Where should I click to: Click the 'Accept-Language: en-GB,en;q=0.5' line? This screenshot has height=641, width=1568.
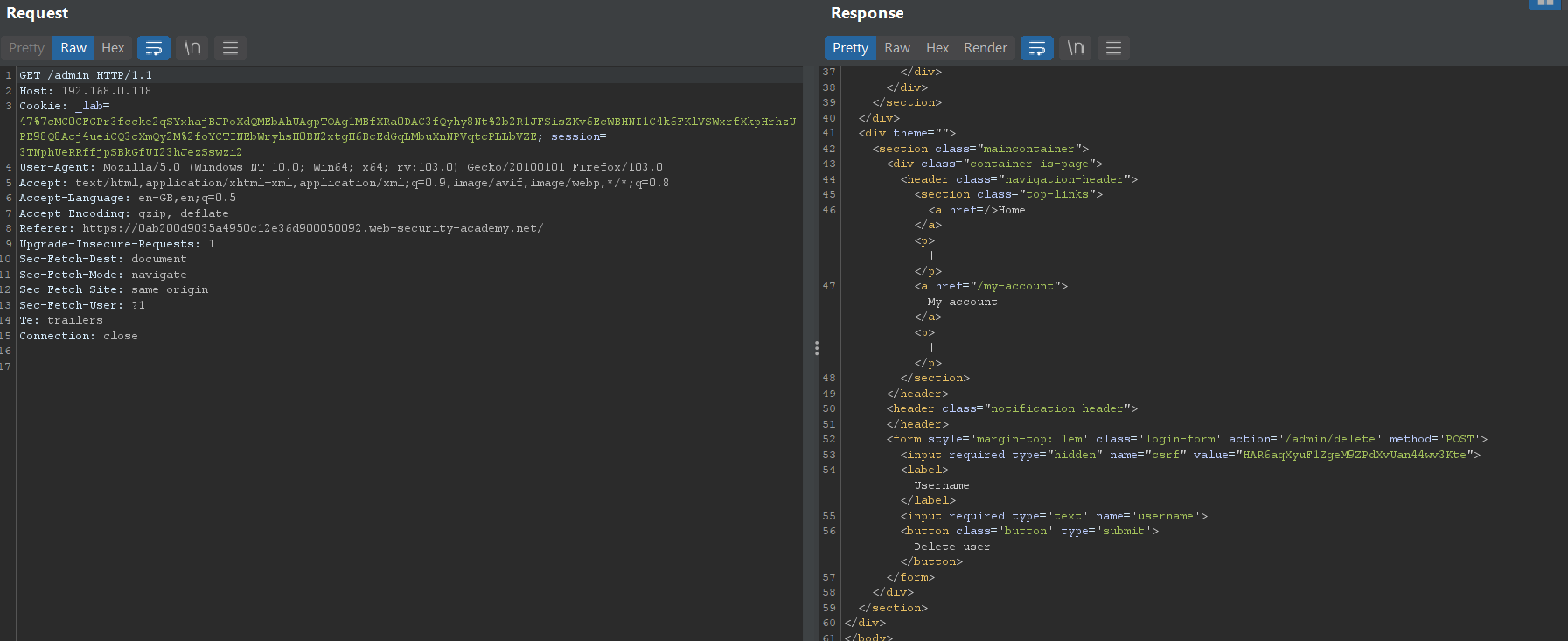tap(128, 198)
